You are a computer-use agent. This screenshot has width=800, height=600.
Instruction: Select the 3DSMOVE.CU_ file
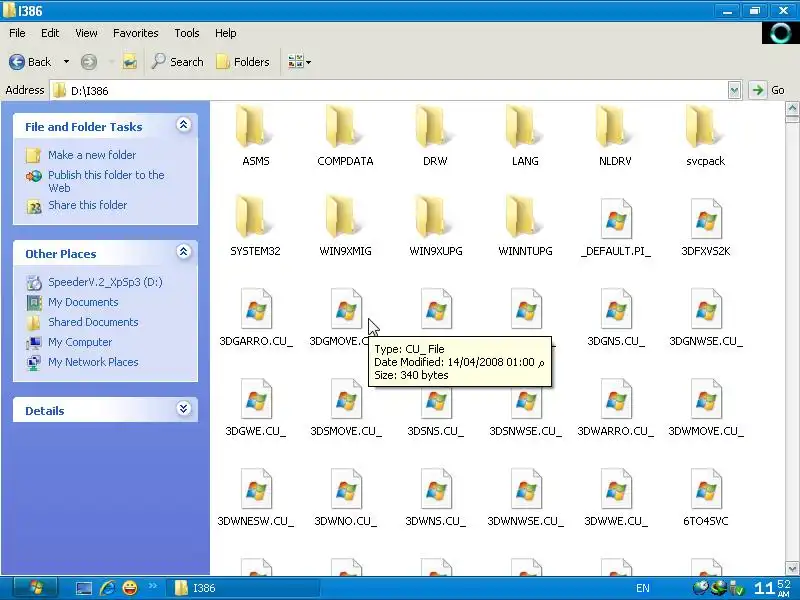pos(346,407)
